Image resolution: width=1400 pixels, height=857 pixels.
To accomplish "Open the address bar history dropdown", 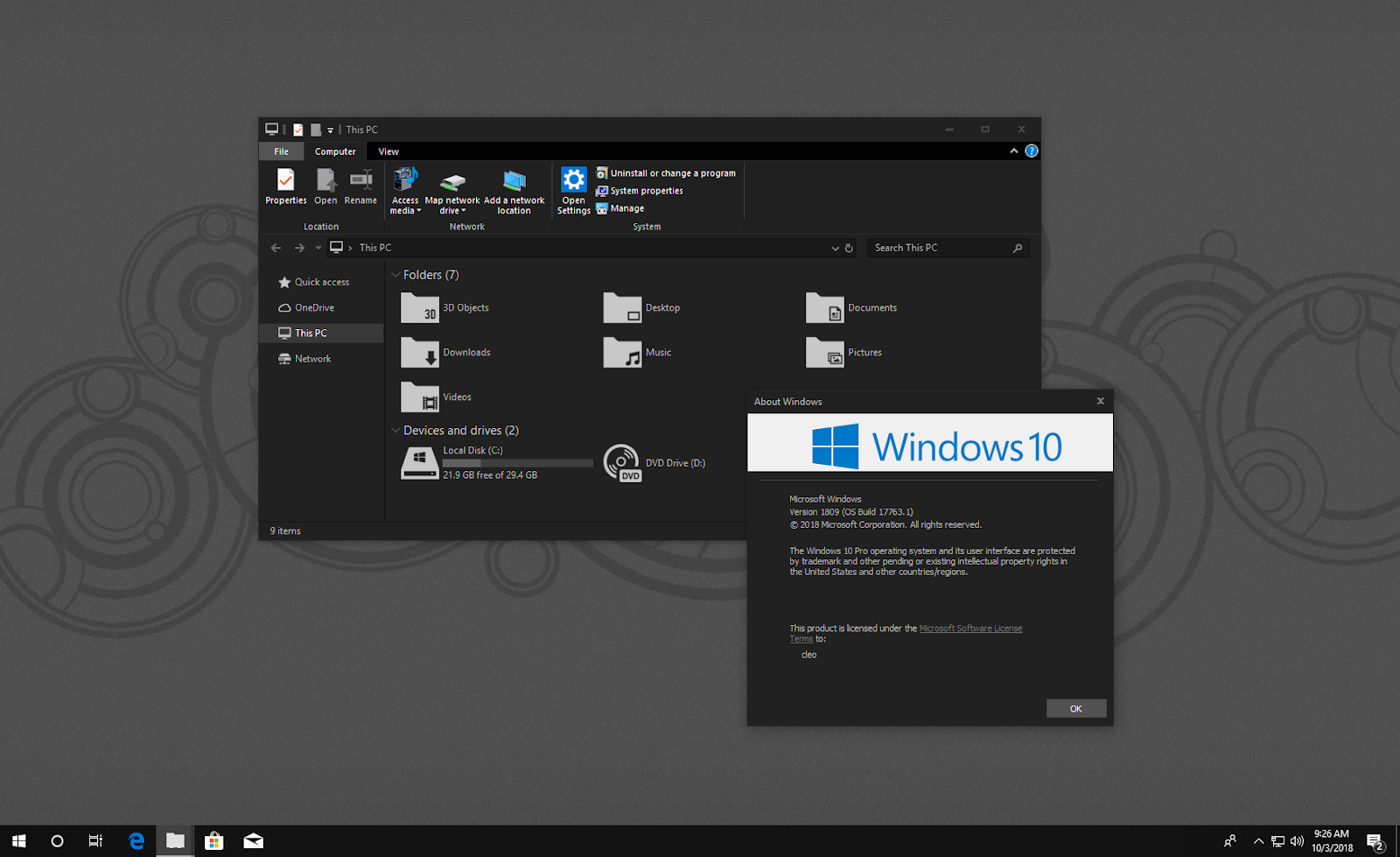I will click(835, 249).
